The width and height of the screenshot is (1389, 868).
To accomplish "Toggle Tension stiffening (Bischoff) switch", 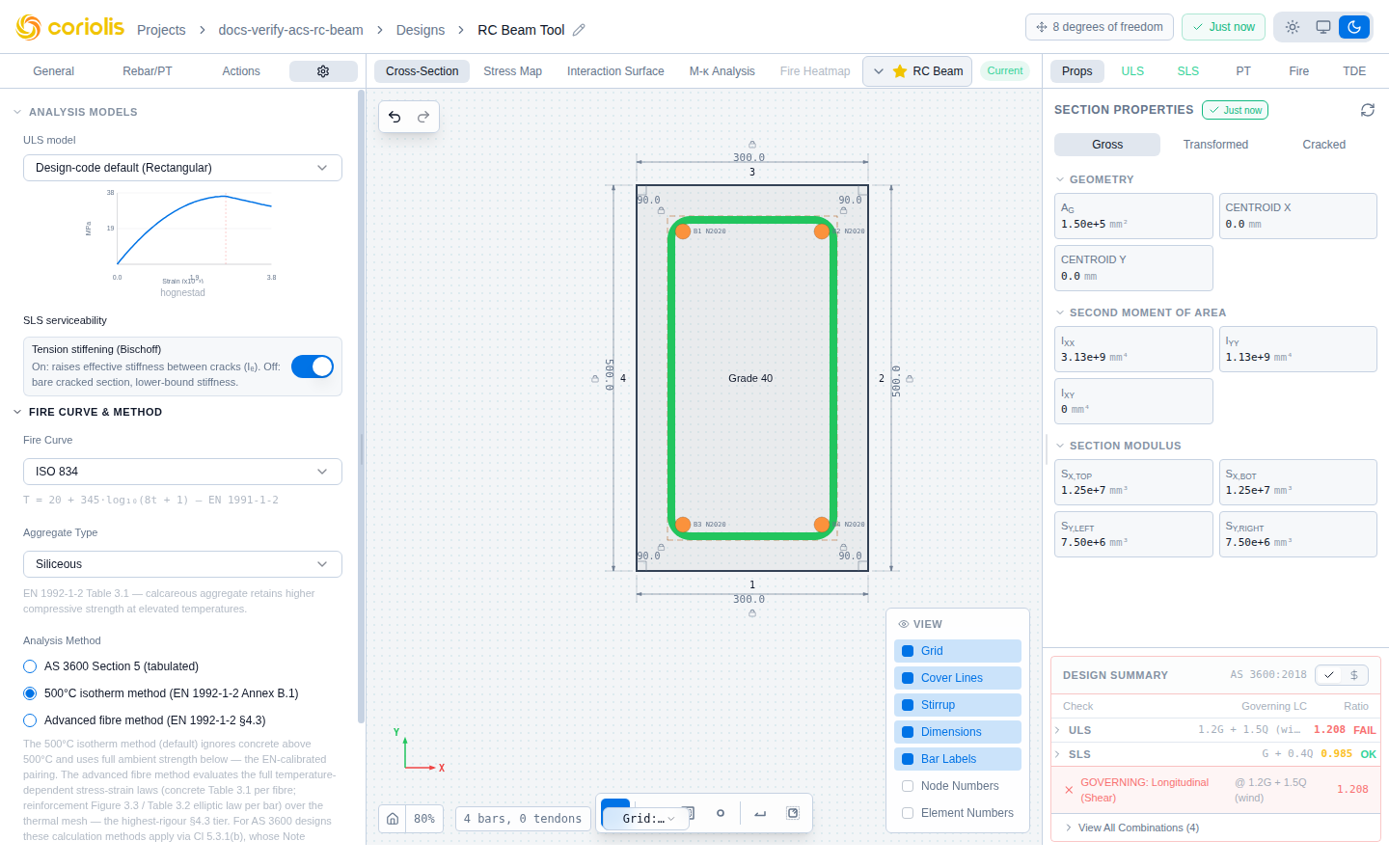I will coord(313,366).
